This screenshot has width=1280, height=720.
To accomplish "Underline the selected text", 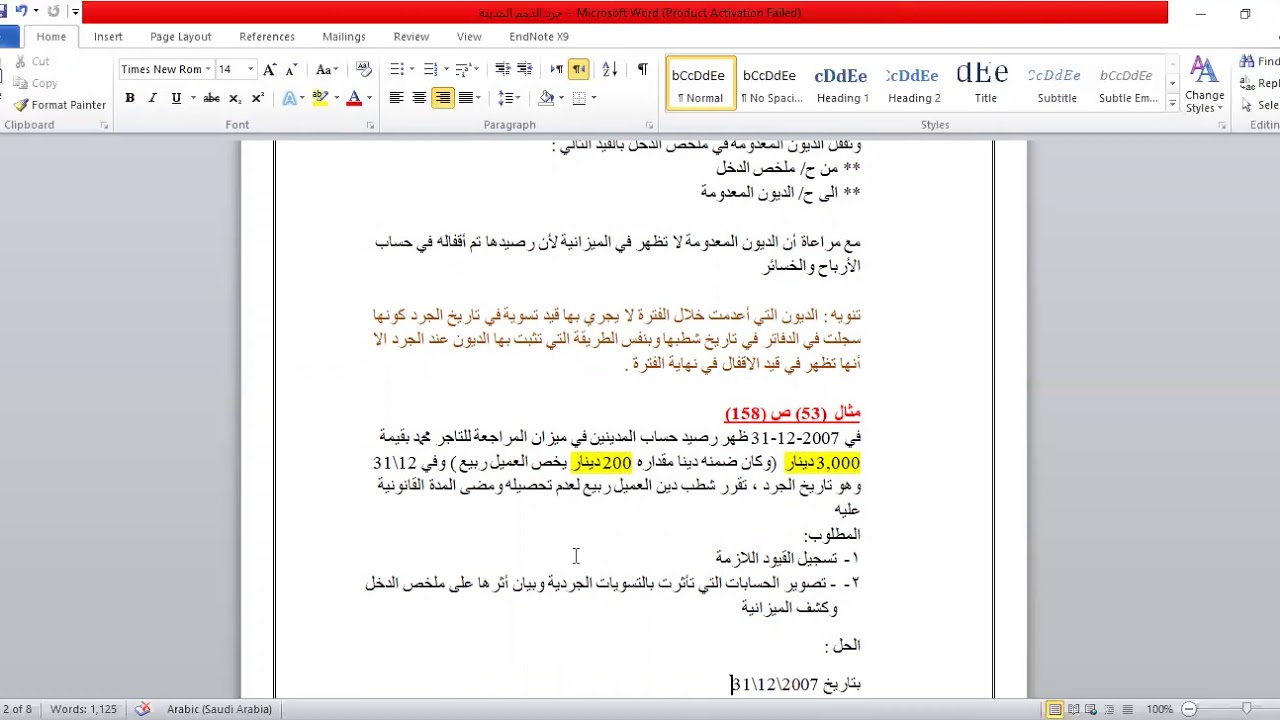I will (x=176, y=98).
